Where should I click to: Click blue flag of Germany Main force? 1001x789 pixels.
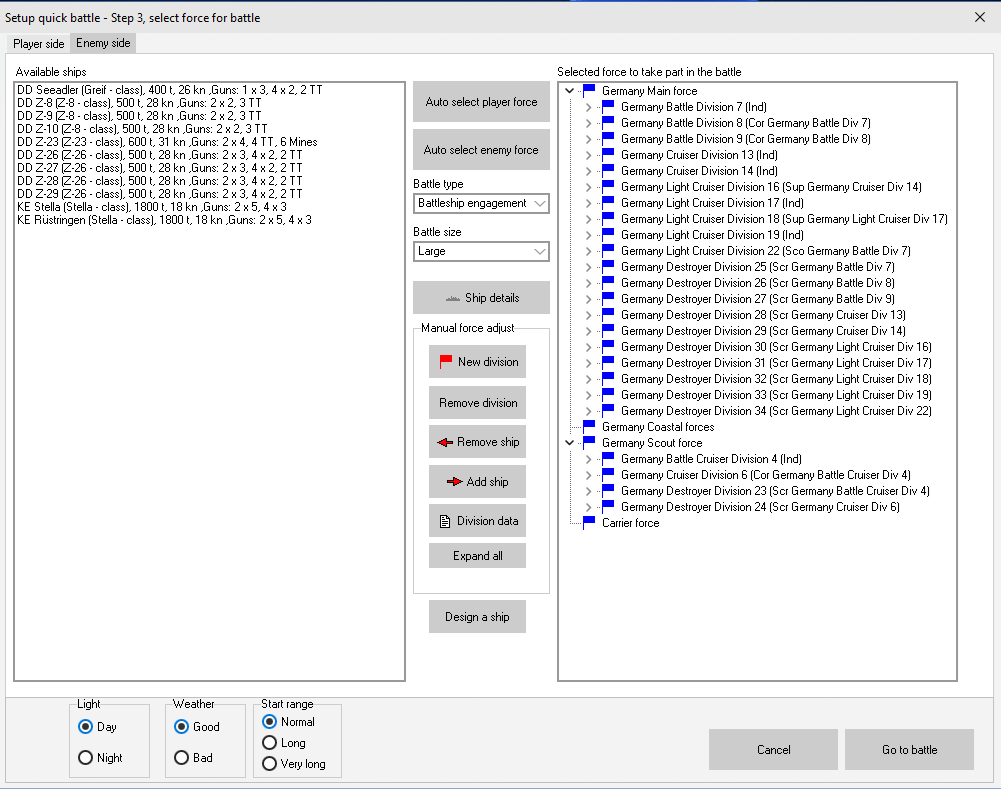589,90
